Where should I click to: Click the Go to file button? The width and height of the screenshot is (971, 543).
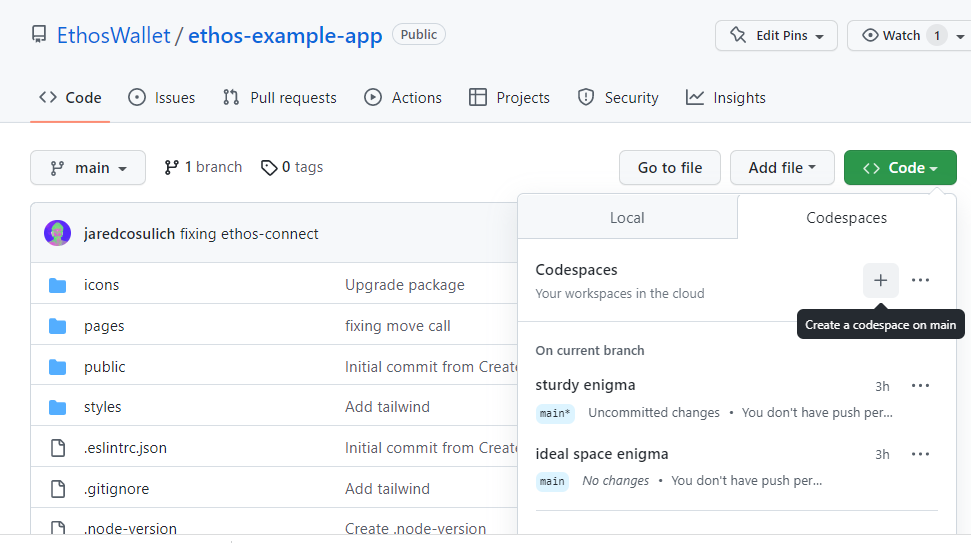pyautogui.click(x=669, y=168)
